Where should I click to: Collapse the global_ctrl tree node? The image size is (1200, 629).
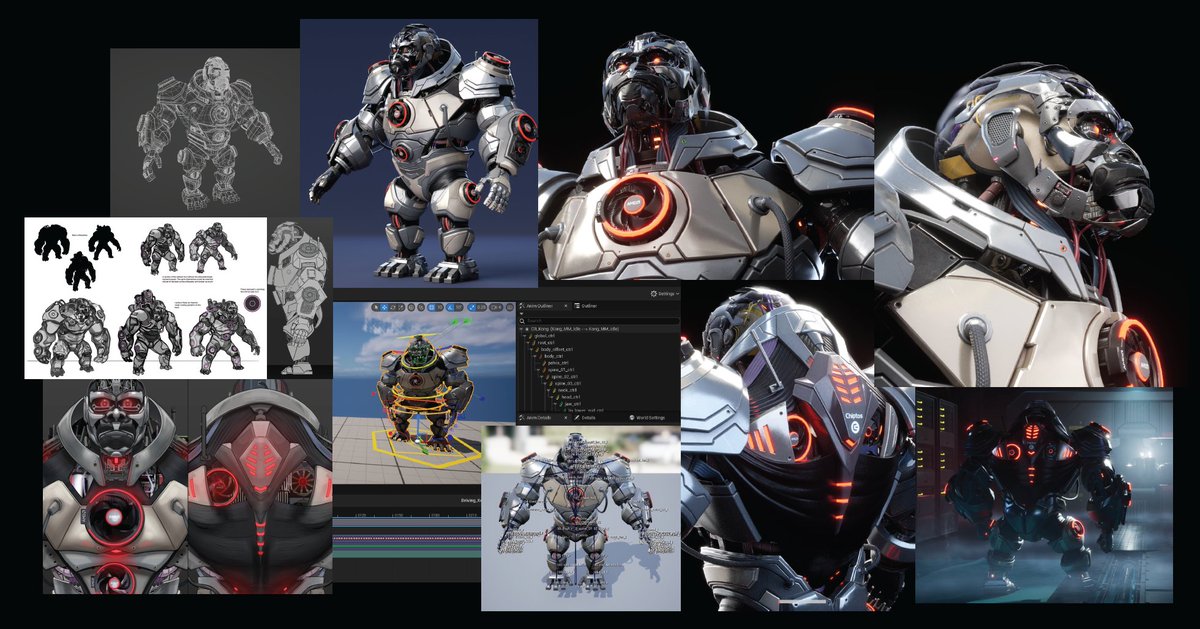[x=525, y=336]
